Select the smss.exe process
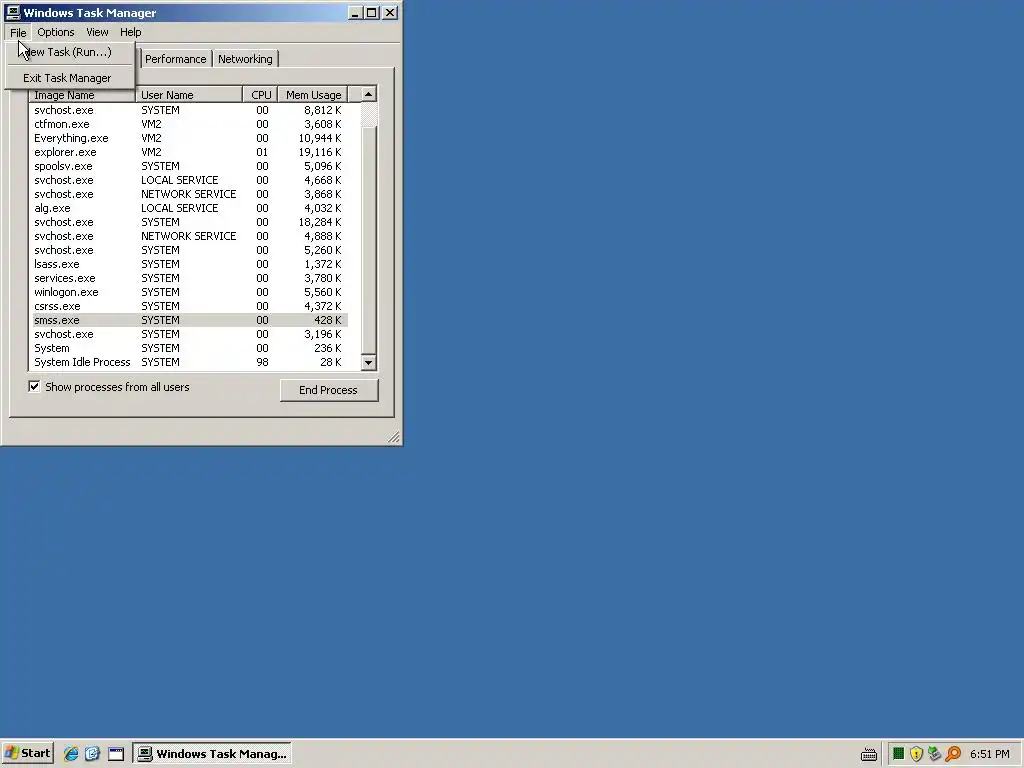 click(x=190, y=320)
